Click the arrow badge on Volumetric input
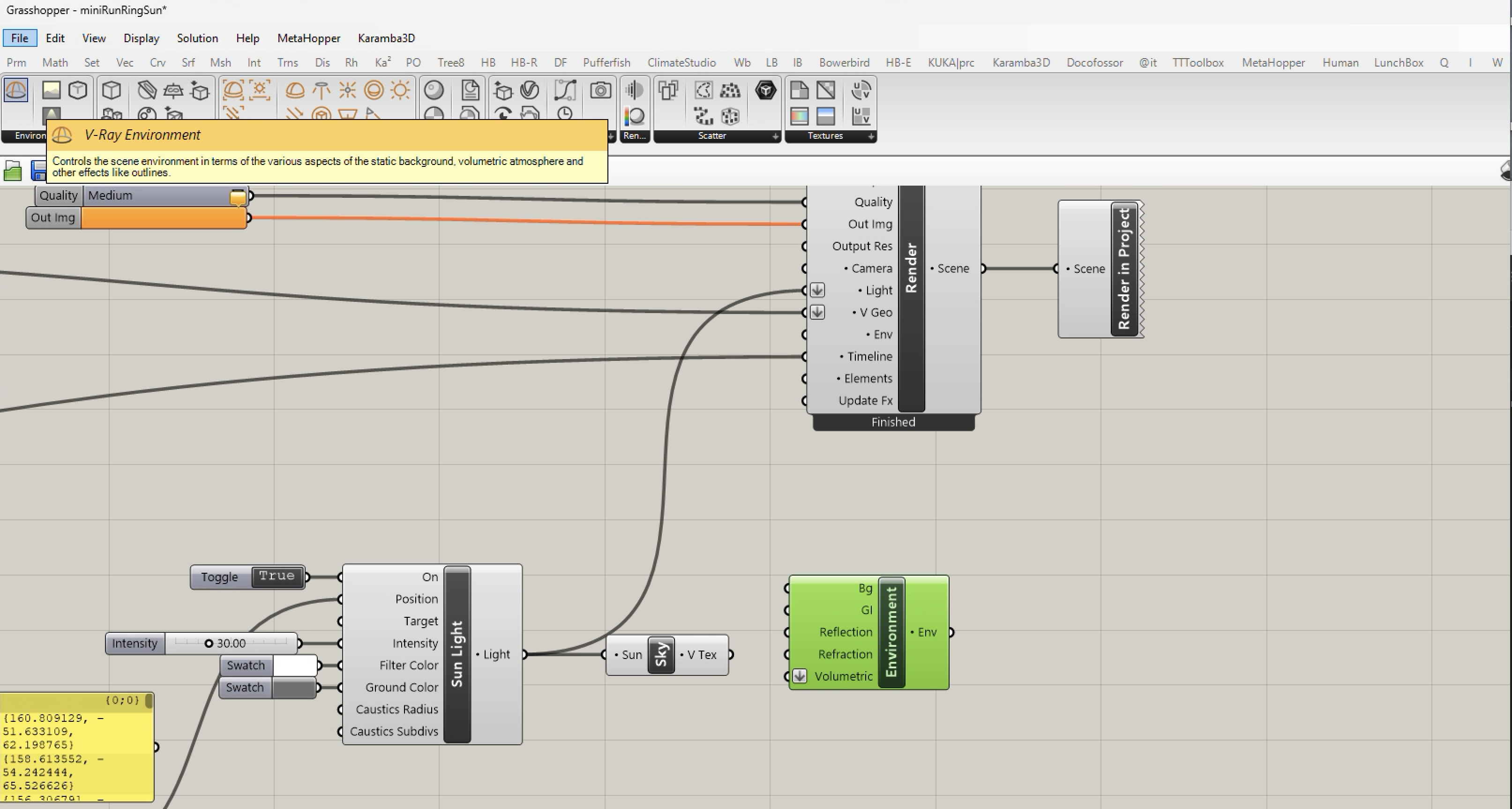The image size is (1512, 809). point(800,676)
